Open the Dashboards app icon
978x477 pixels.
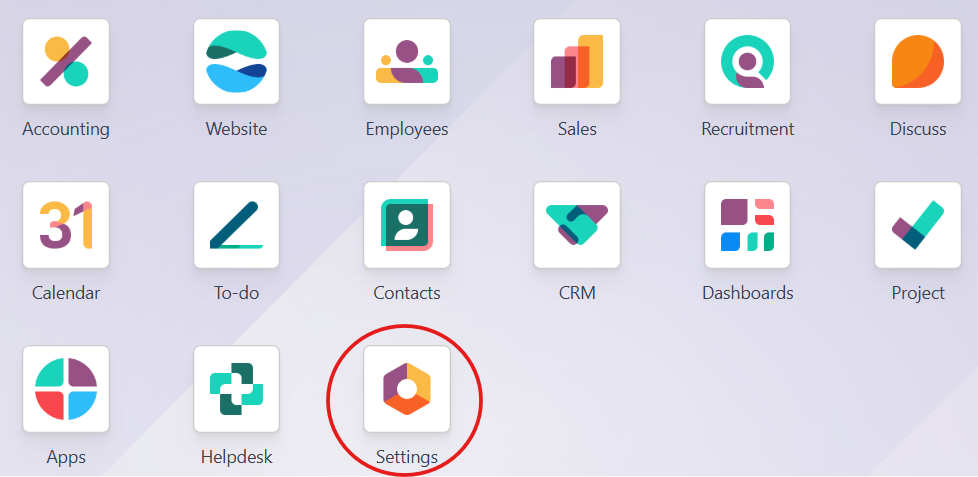point(747,225)
